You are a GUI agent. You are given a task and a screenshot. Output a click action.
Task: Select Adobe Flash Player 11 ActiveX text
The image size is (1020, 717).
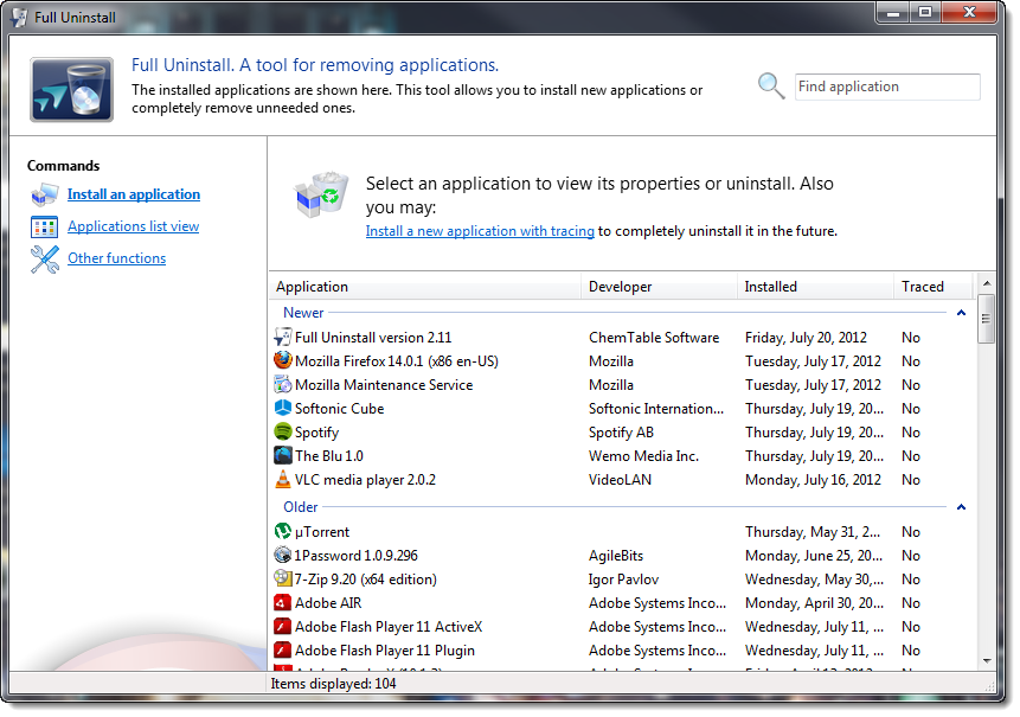pos(388,627)
